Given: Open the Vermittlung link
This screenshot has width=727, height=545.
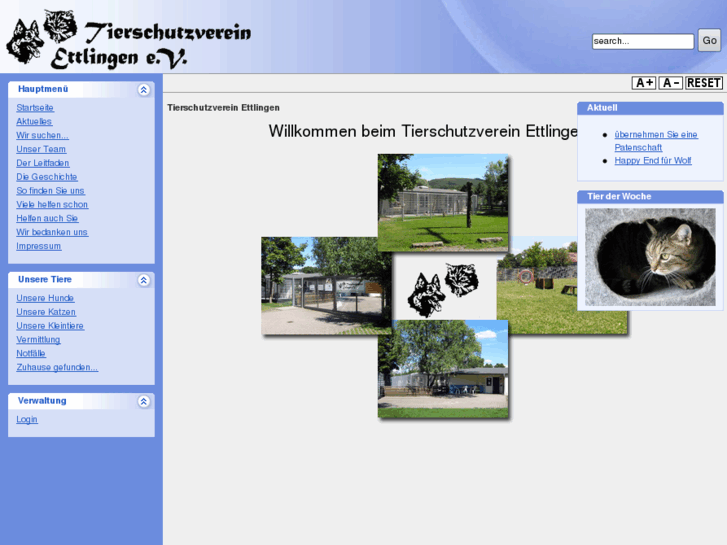Looking at the screenshot, I should pos(38,340).
